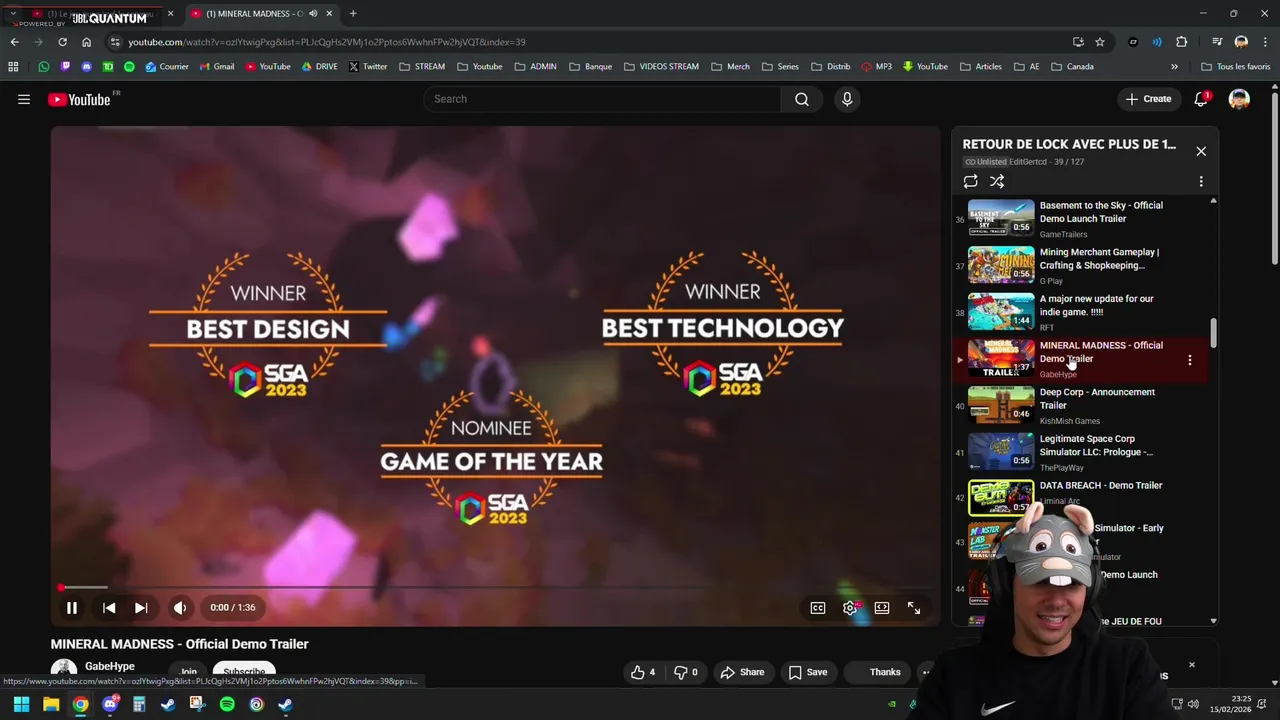This screenshot has height=720, width=1280.
Task: Like the video
Action: click(x=643, y=672)
